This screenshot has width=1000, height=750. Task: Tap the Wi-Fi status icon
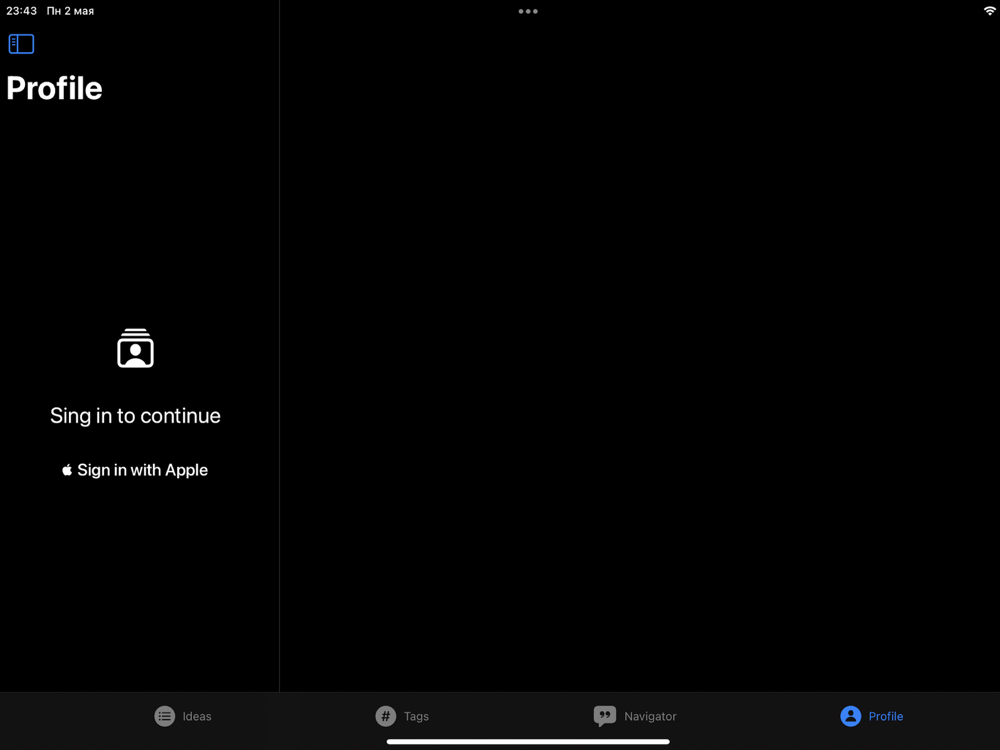click(x=989, y=11)
